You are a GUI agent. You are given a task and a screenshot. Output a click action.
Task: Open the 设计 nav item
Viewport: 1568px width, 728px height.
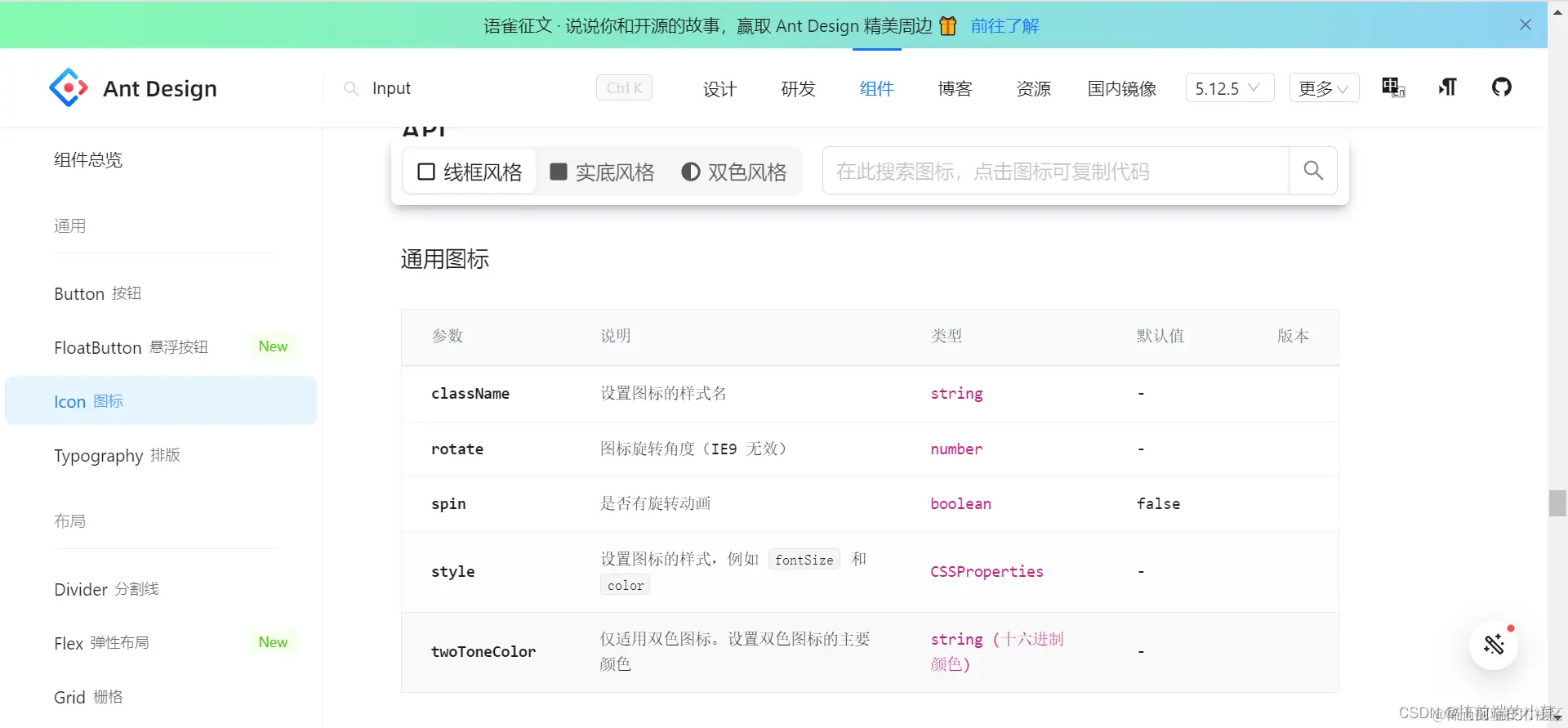[x=719, y=88]
